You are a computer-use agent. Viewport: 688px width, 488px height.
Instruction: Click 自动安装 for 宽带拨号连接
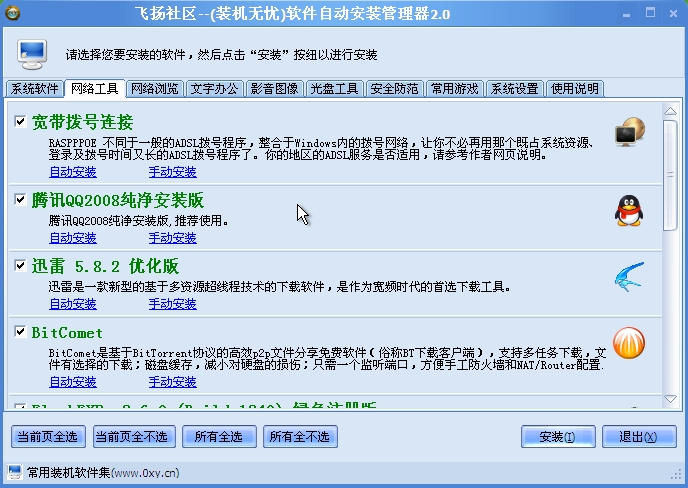pos(73,172)
